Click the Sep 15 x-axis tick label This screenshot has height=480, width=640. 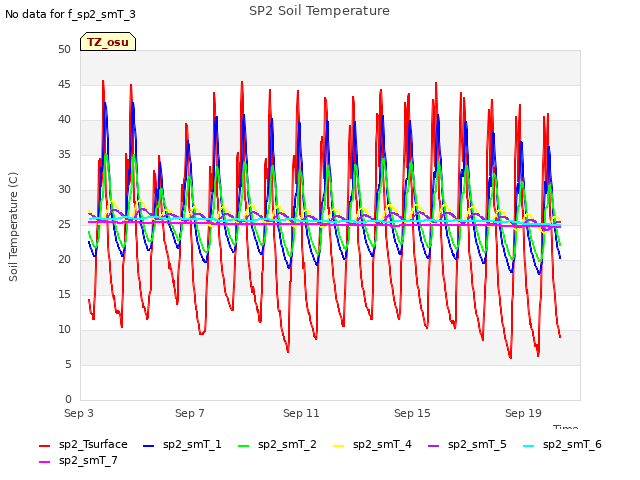click(412, 413)
